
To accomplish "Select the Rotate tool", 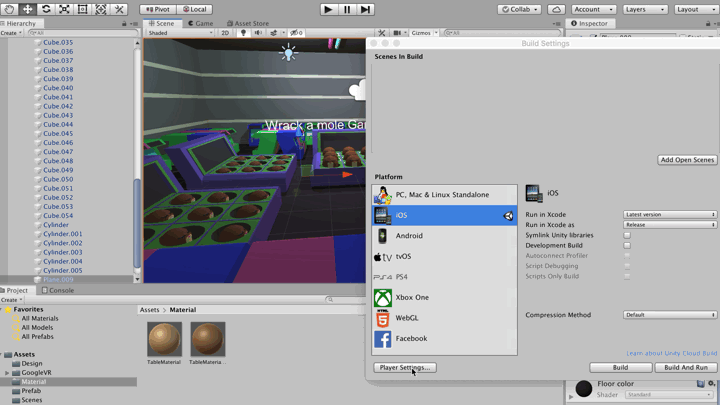I will tap(46, 9).
